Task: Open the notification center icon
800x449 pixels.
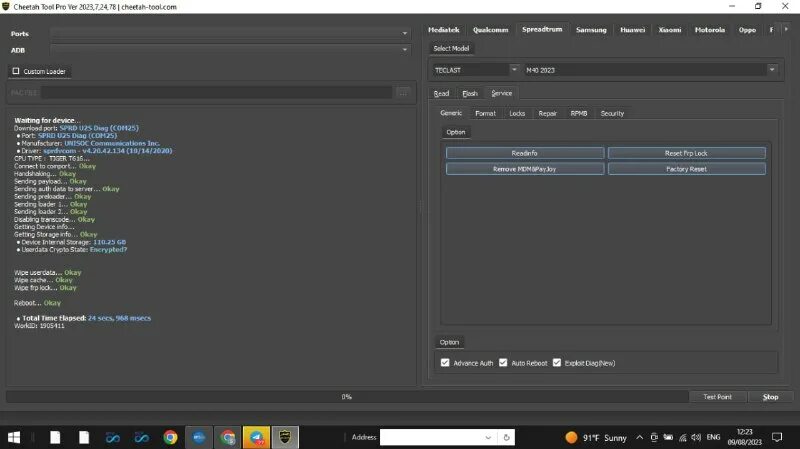Action: pyautogui.click(x=777, y=437)
